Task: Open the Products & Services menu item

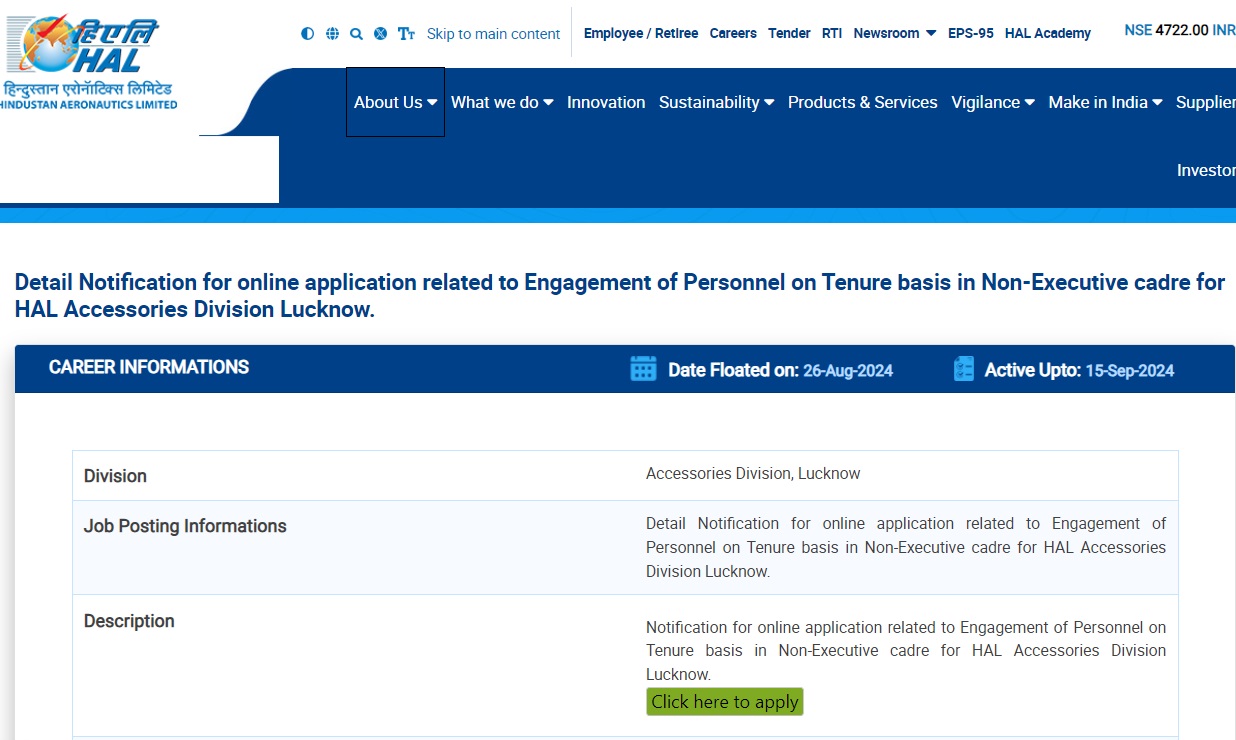Action: pyautogui.click(x=863, y=102)
